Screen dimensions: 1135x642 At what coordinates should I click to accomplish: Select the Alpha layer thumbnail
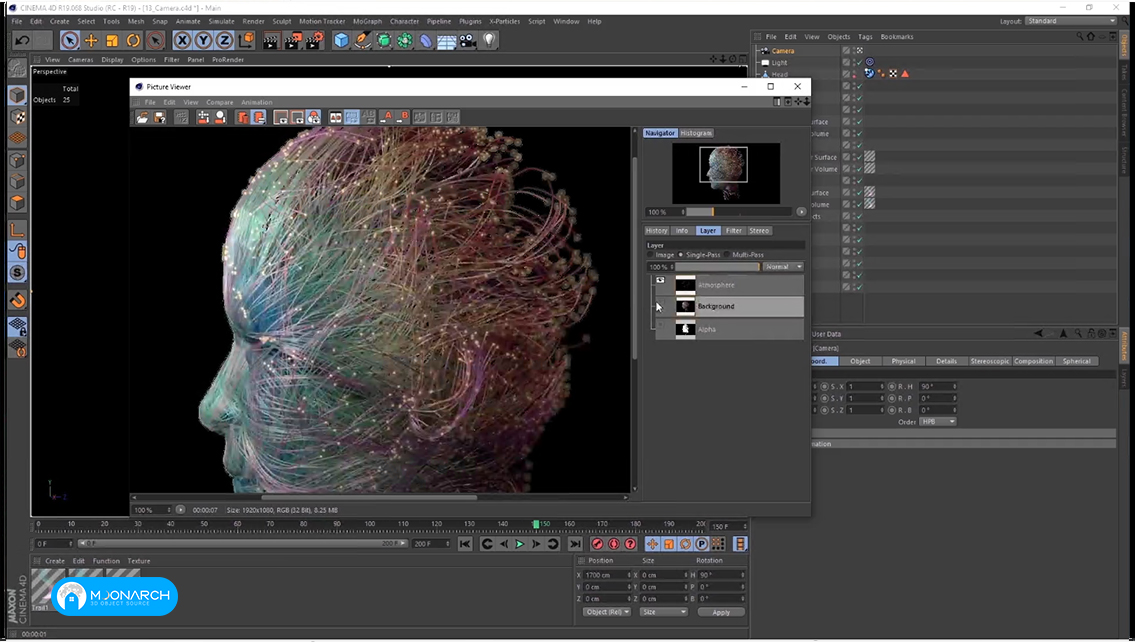tap(685, 329)
